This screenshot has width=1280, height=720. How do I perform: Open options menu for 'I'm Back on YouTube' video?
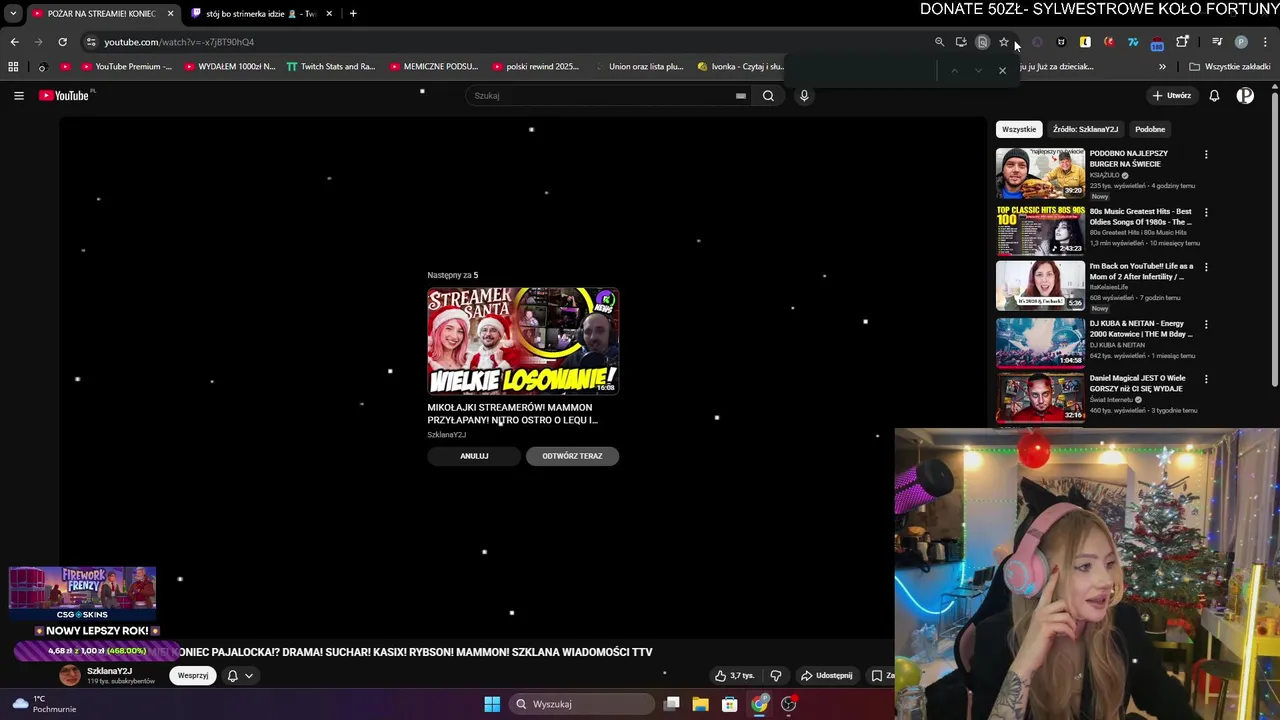point(1206,267)
